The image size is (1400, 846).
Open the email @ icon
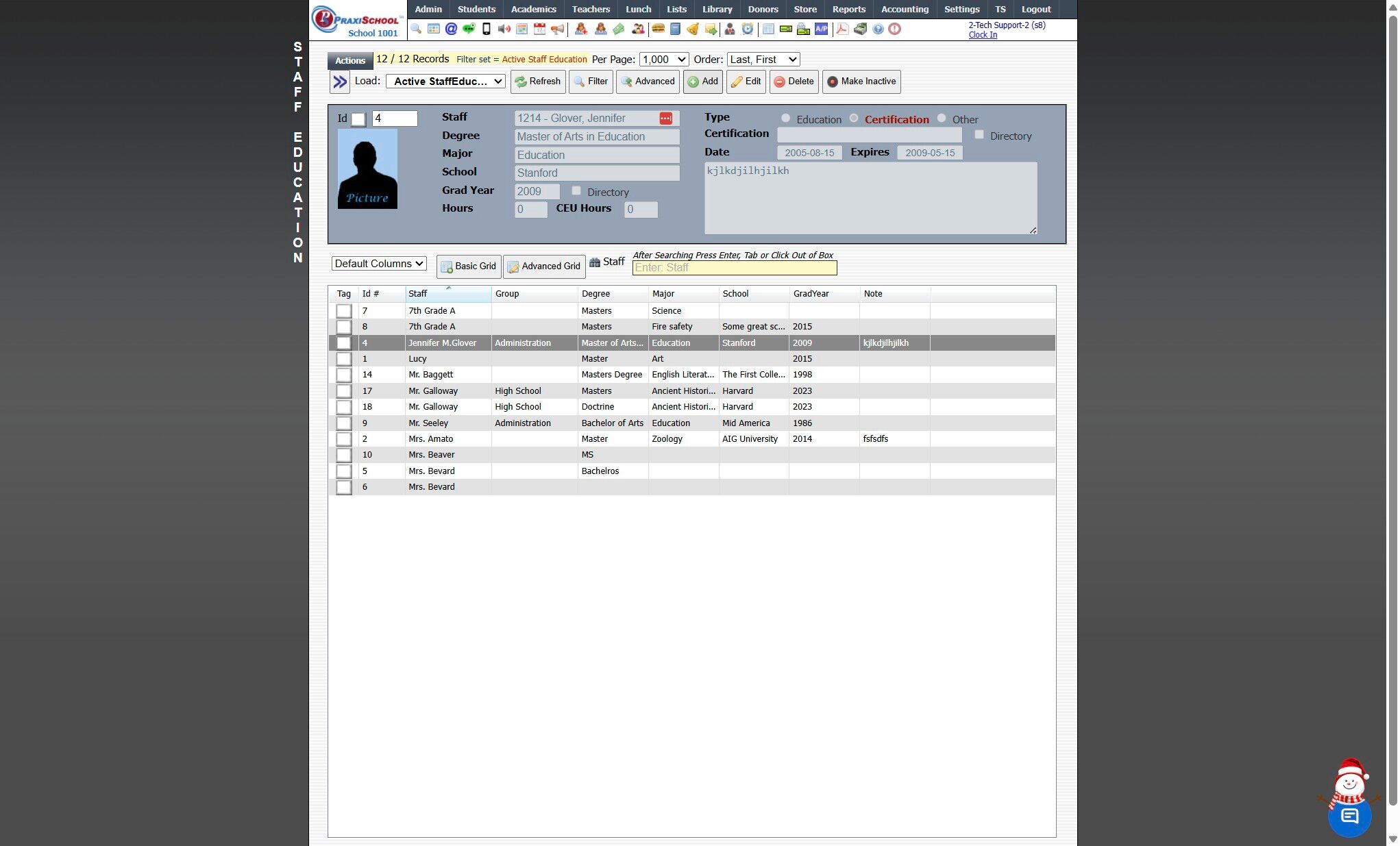tap(451, 29)
